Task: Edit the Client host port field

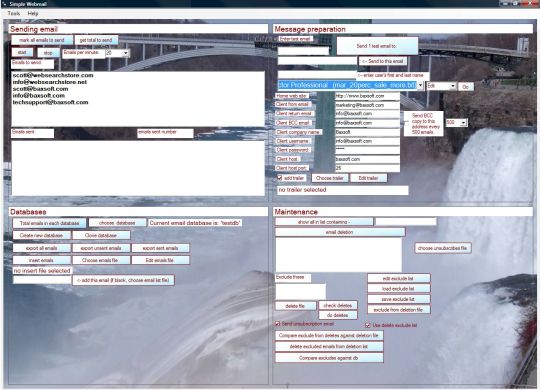Action: point(367,168)
